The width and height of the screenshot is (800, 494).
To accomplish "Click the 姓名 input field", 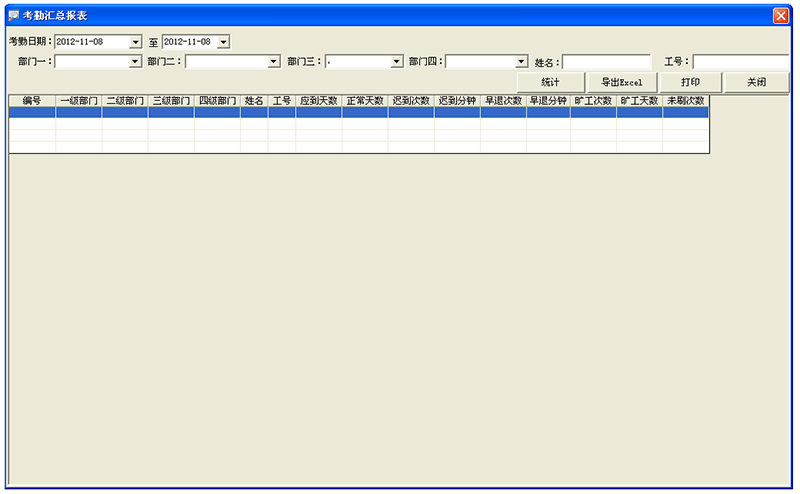I will point(606,62).
